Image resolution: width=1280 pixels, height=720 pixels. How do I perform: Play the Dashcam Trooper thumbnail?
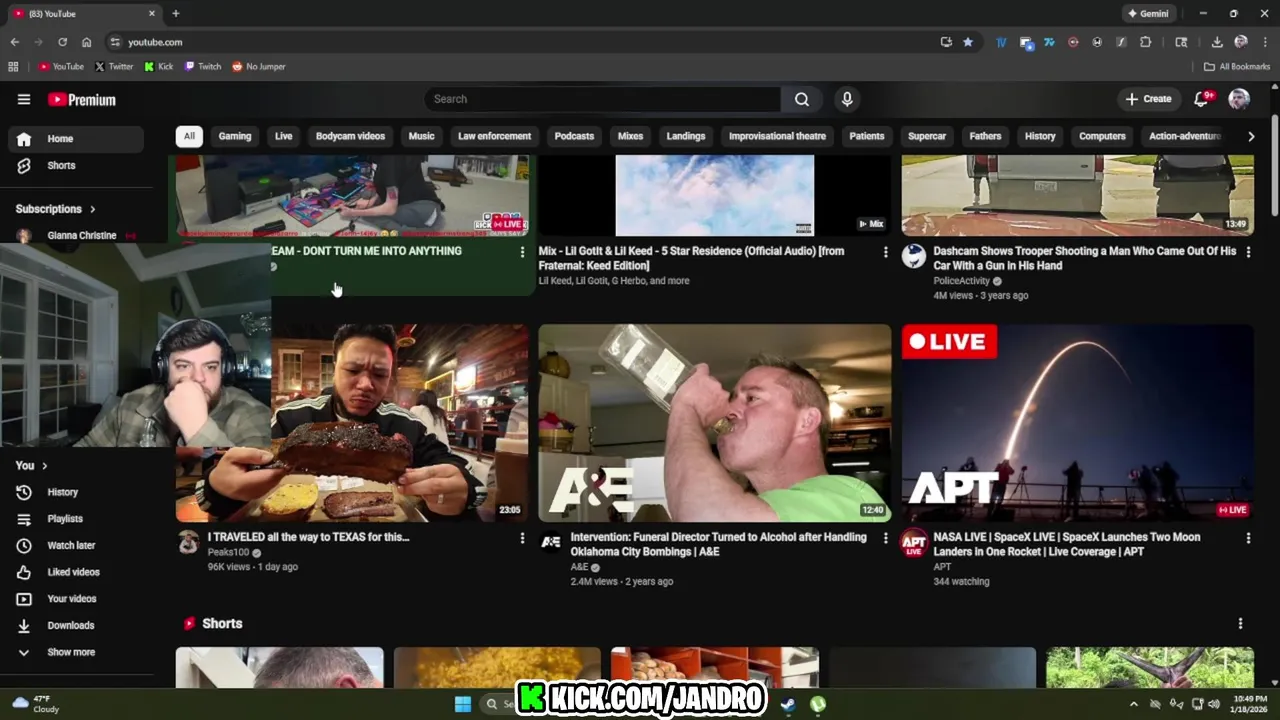coord(1077,195)
